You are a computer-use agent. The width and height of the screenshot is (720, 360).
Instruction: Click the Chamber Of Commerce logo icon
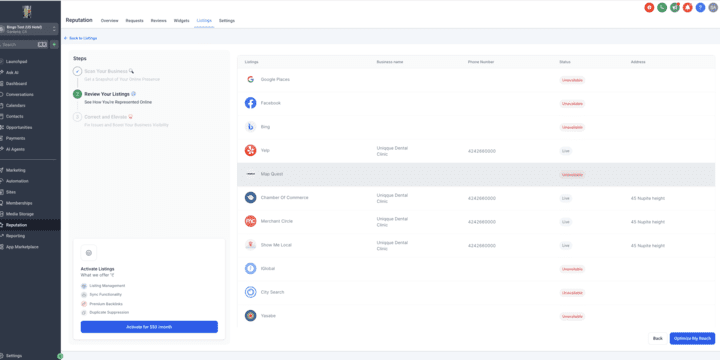pos(250,197)
